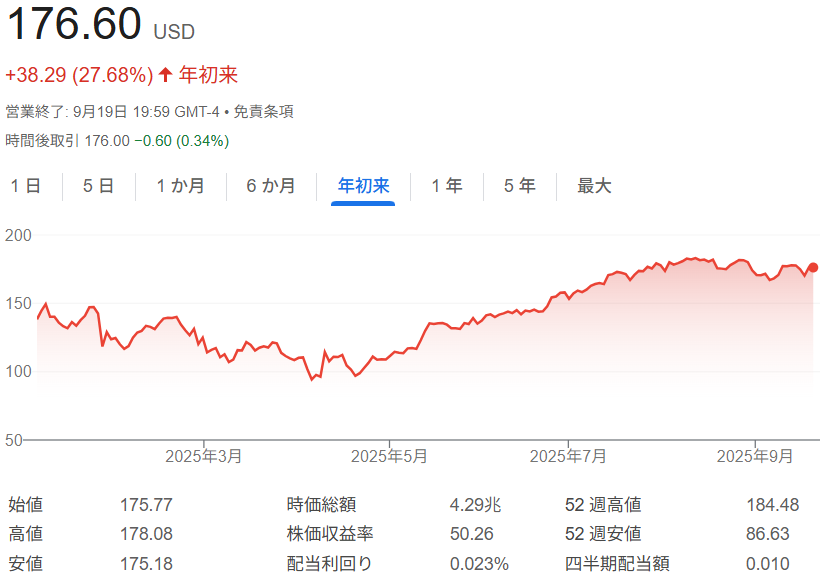Click the red endpoint dot on chart line
The image size is (820, 587).
[x=813, y=267]
